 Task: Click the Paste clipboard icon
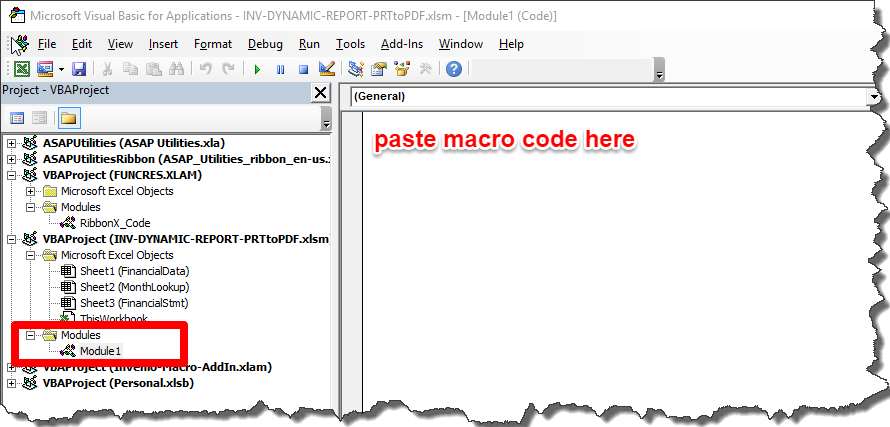(154, 69)
